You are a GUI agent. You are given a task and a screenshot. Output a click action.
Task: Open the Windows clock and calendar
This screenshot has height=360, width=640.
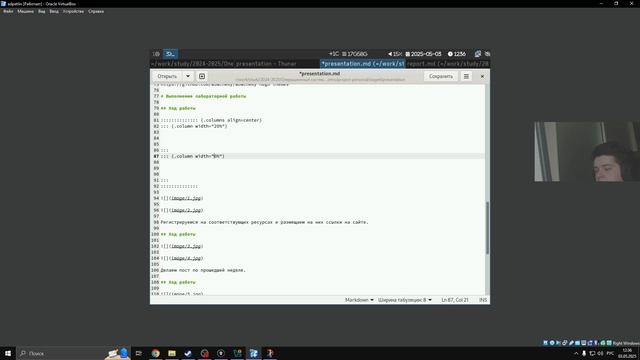627,353
